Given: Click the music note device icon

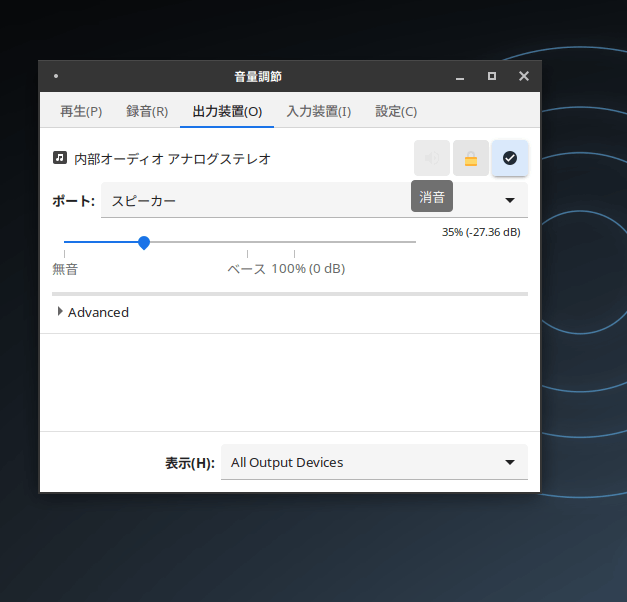Looking at the screenshot, I should 60,158.
